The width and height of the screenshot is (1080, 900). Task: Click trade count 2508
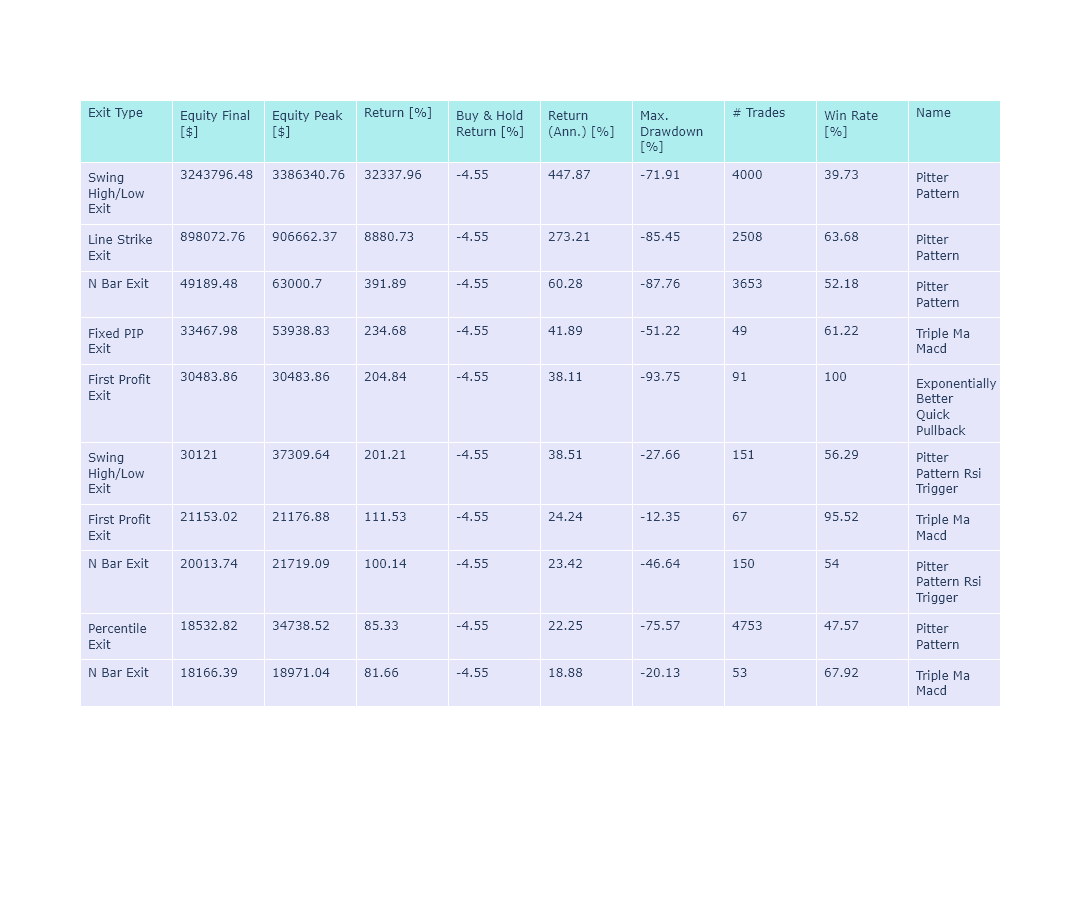coord(747,237)
